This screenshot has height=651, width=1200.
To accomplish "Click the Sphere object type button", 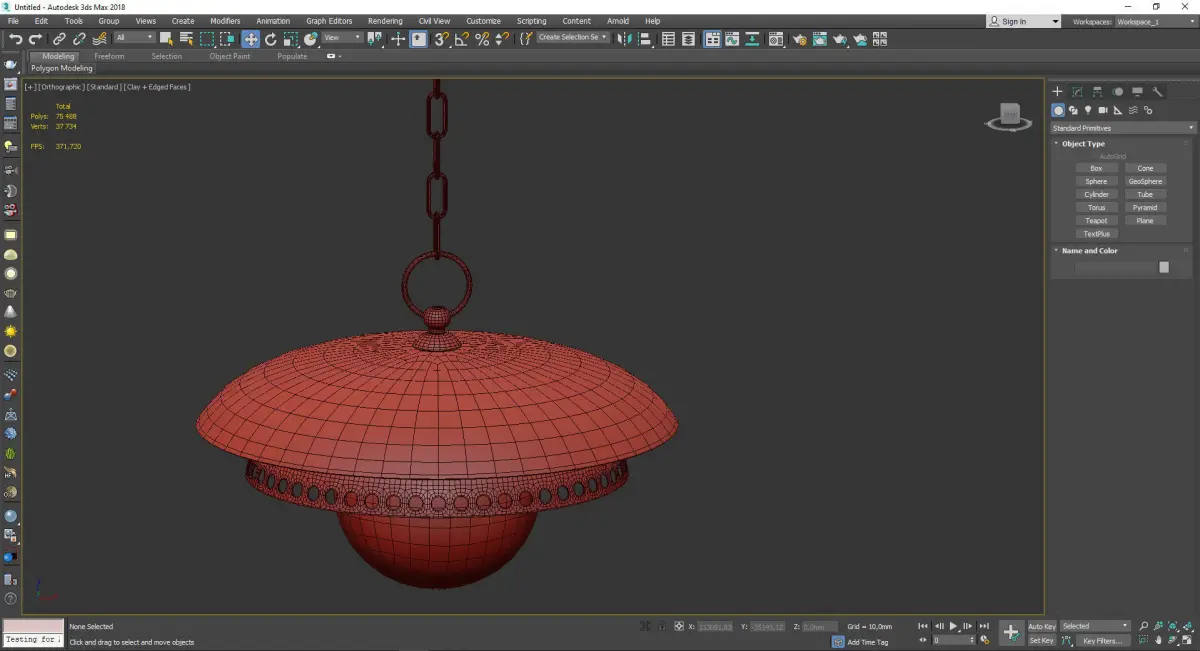I will click(x=1096, y=182).
